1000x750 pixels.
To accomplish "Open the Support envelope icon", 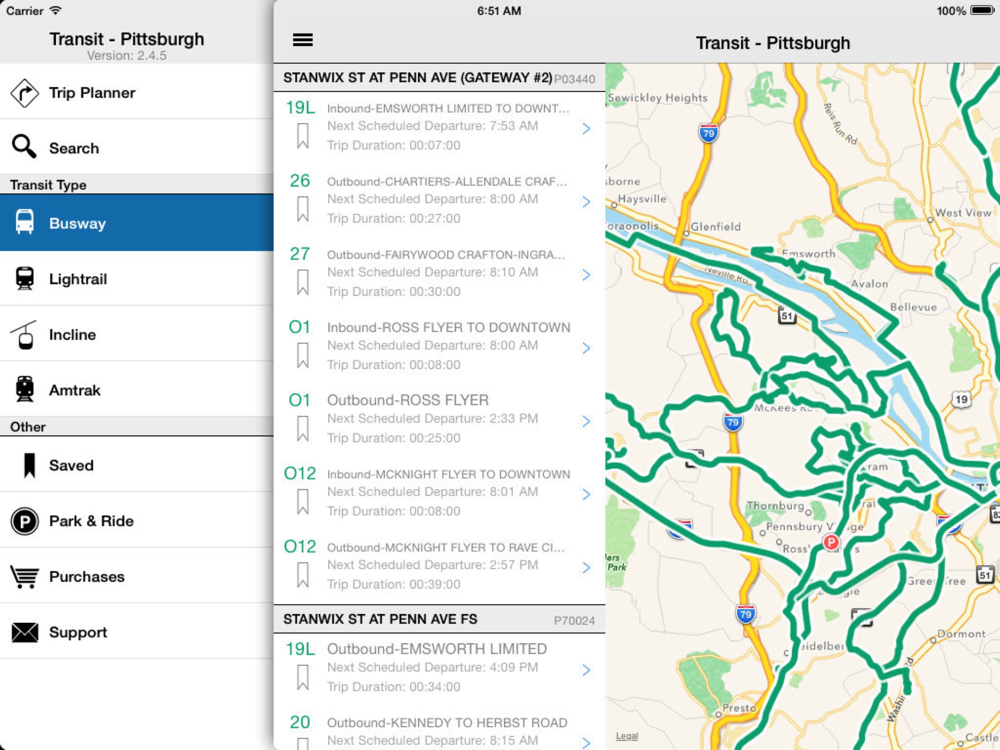I will pyautogui.click(x=25, y=632).
